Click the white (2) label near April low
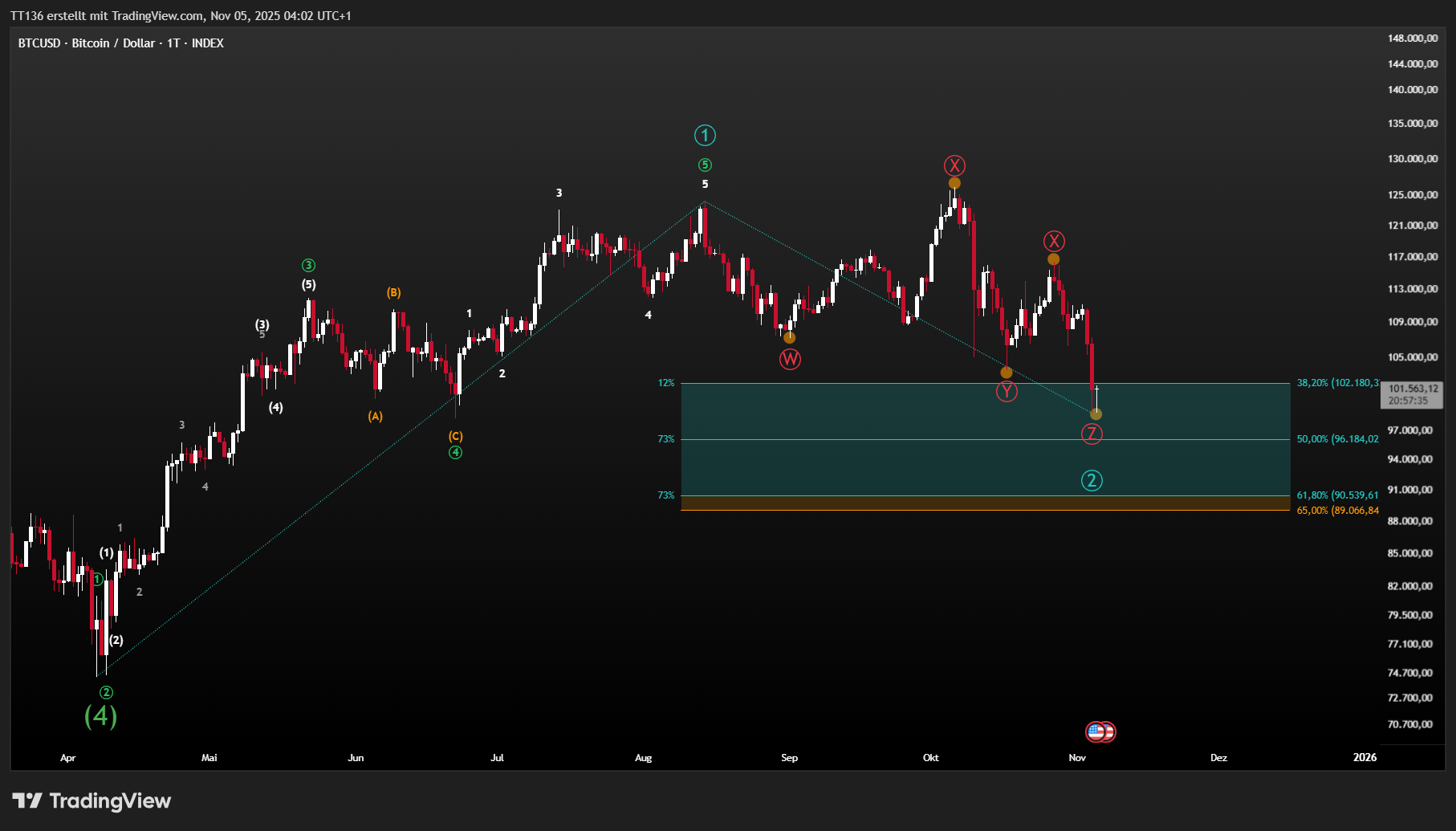Screen dimensions: 1456x831 pyautogui.click(x=116, y=640)
